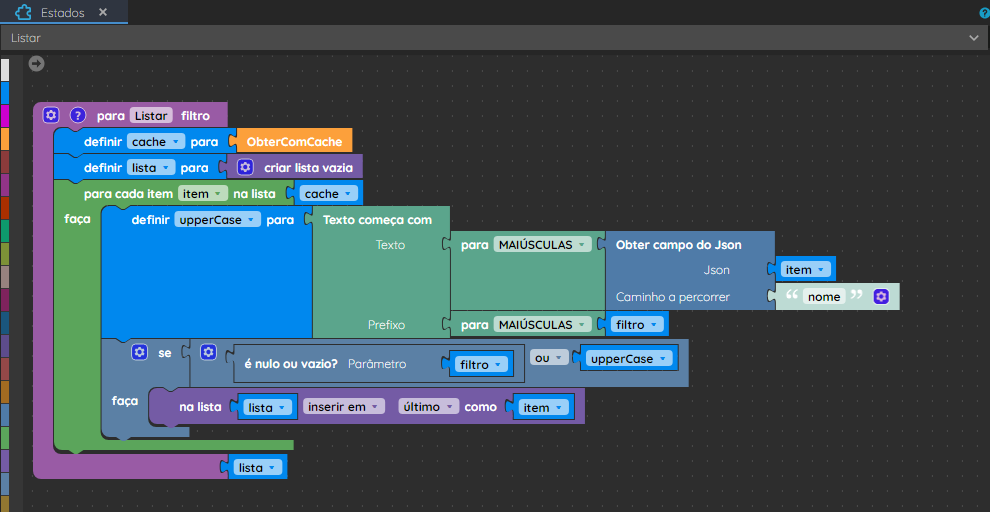Open the gear on criar lista vazia block

click(245, 167)
